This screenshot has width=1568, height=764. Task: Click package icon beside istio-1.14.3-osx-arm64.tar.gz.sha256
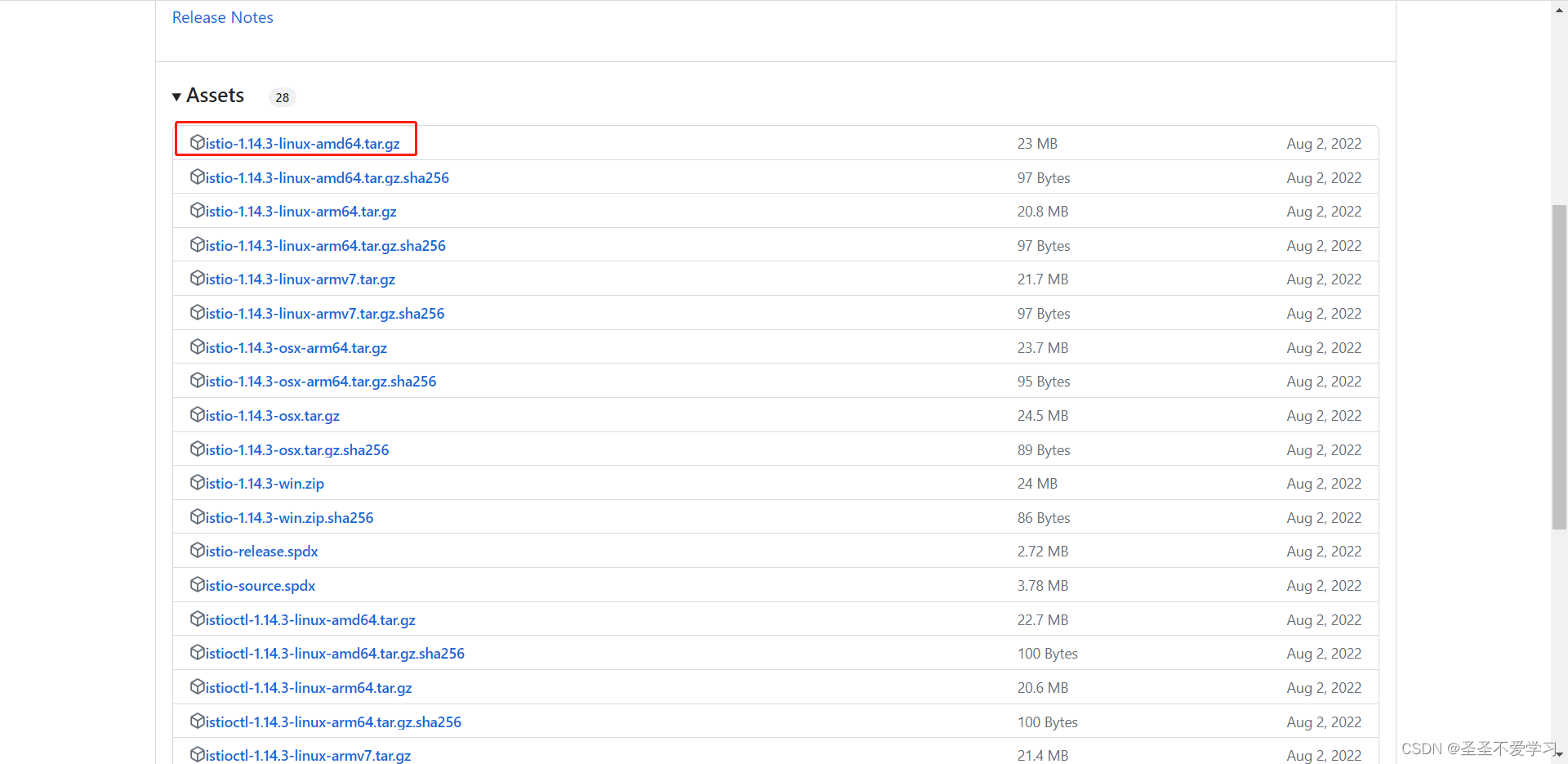coord(198,380)
